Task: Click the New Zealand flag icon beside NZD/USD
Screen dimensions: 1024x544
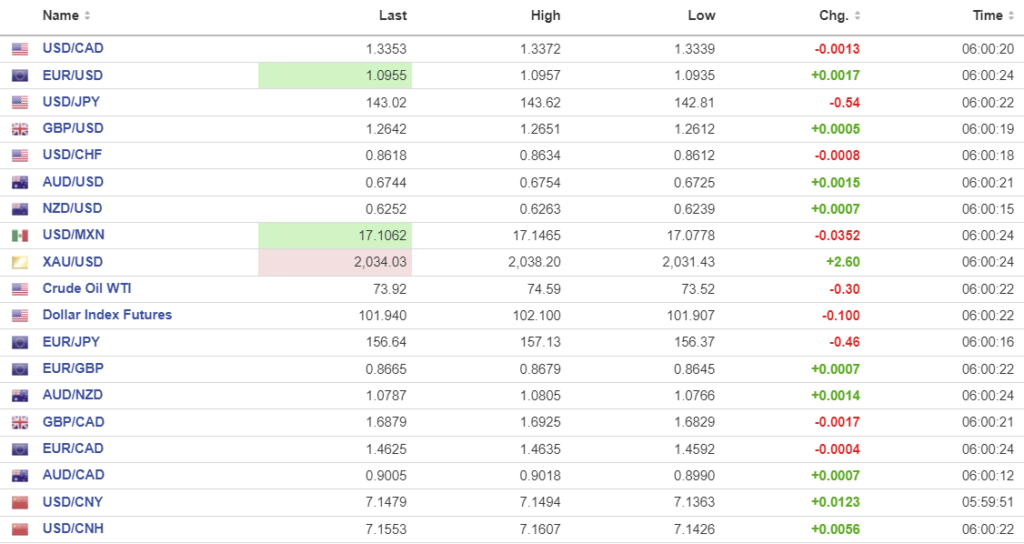Action: 20,209
